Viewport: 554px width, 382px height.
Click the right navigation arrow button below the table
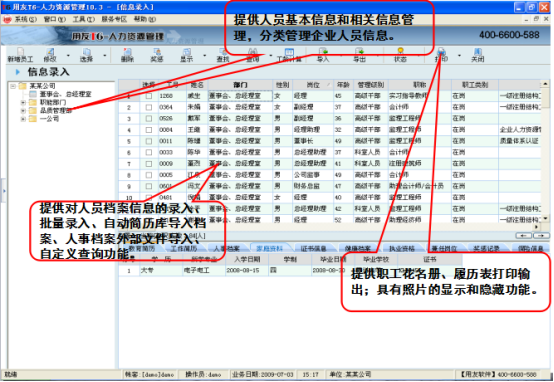click(541, 235)
